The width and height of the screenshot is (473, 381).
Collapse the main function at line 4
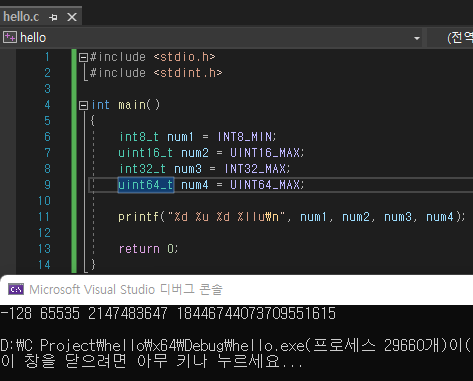pyautogui.click(x=83, y=106)
